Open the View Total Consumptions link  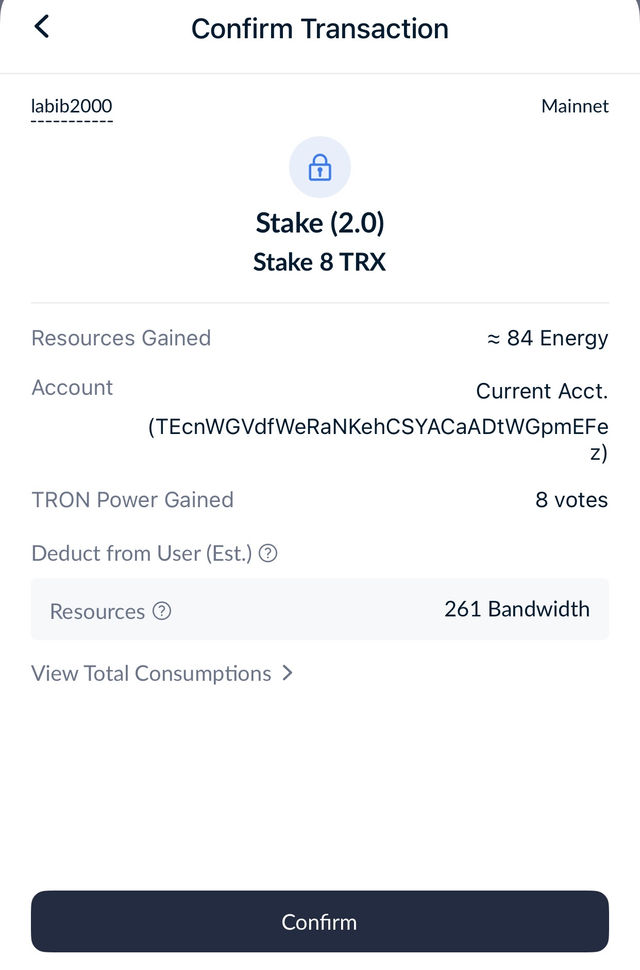[x=151, y=673]
